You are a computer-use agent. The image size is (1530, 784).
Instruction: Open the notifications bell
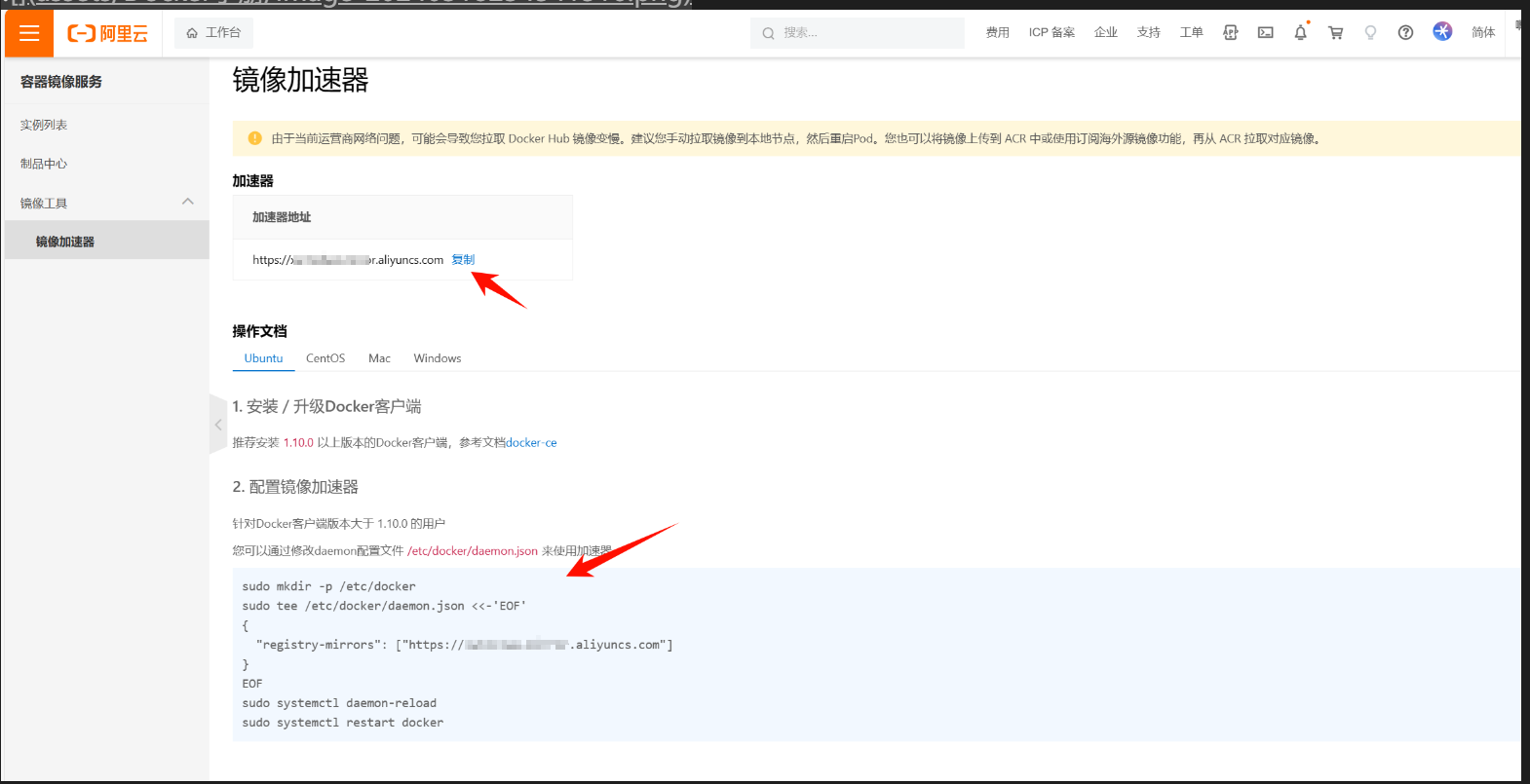tap(1300, 33)
